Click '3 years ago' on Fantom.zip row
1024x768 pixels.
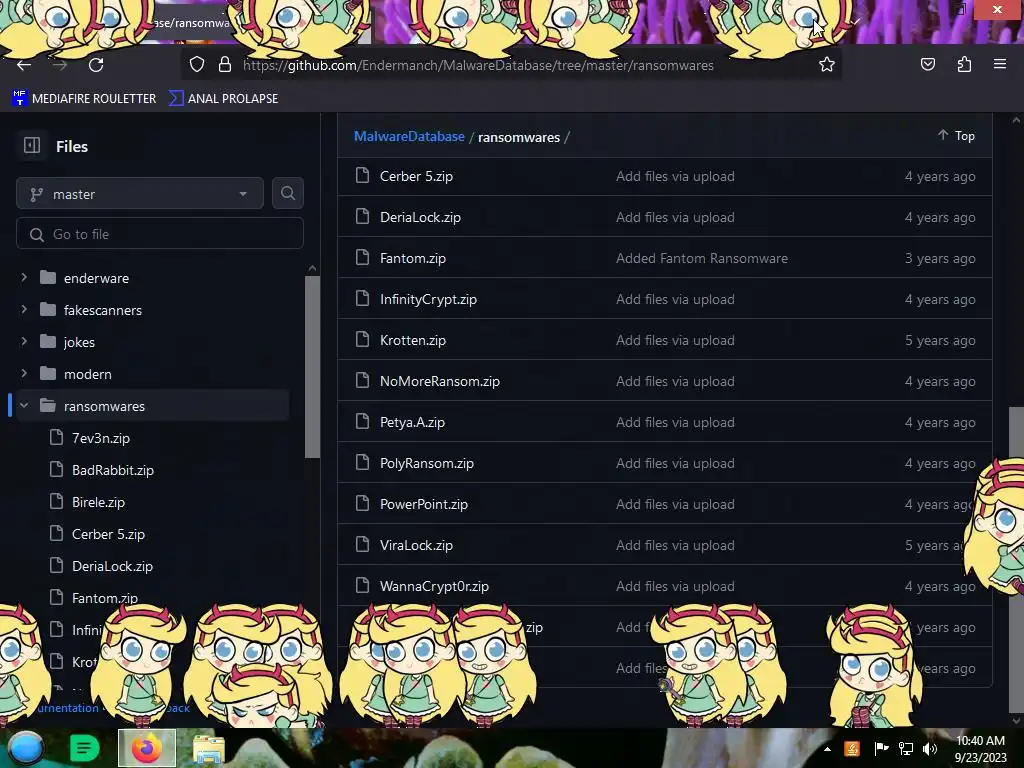point(940,258)
